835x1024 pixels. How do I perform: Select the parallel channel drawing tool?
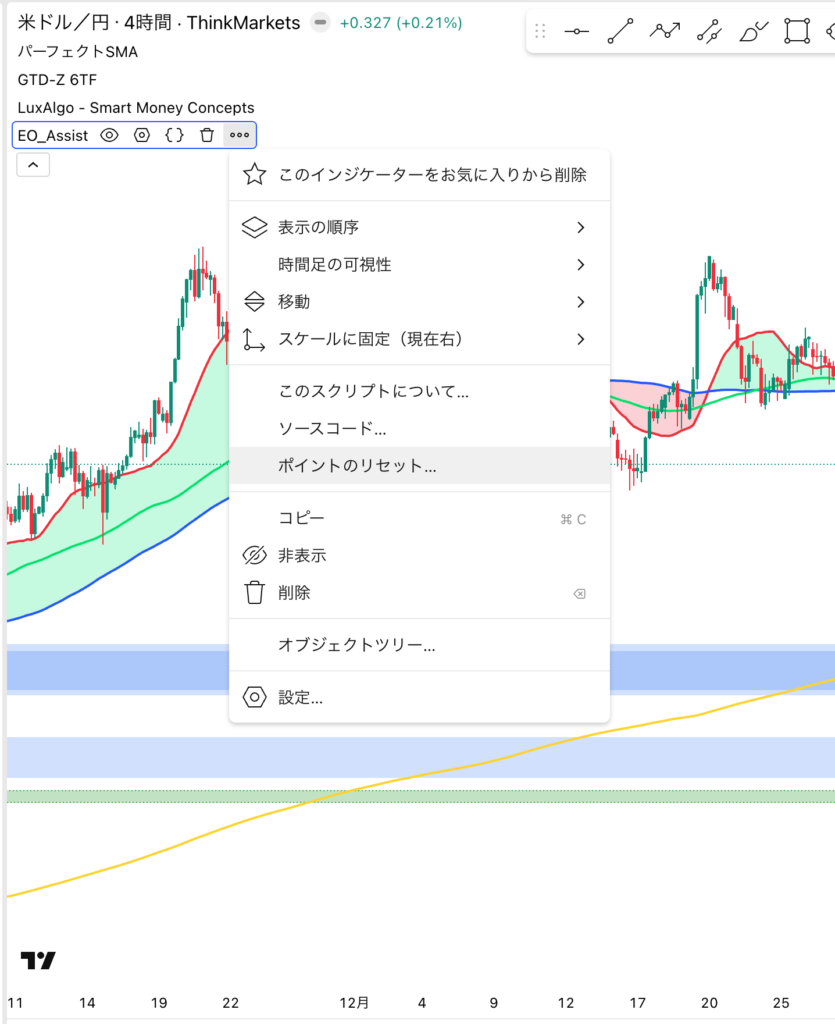click(708, 31)
